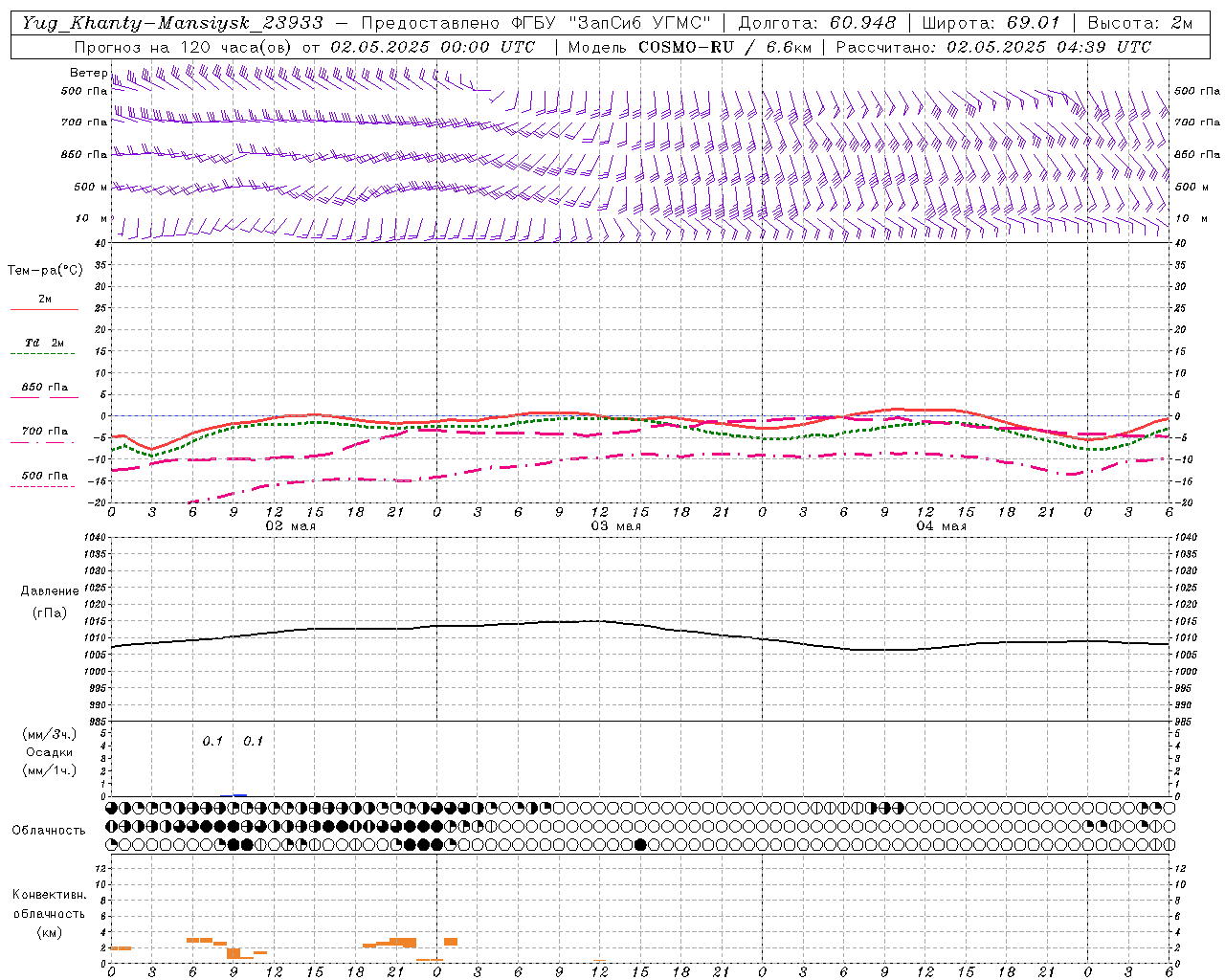Image resolution: width=1225 pixels, height=980 pixels.
Task: Select the Осадки precipitation label
Action: (50, 752)
